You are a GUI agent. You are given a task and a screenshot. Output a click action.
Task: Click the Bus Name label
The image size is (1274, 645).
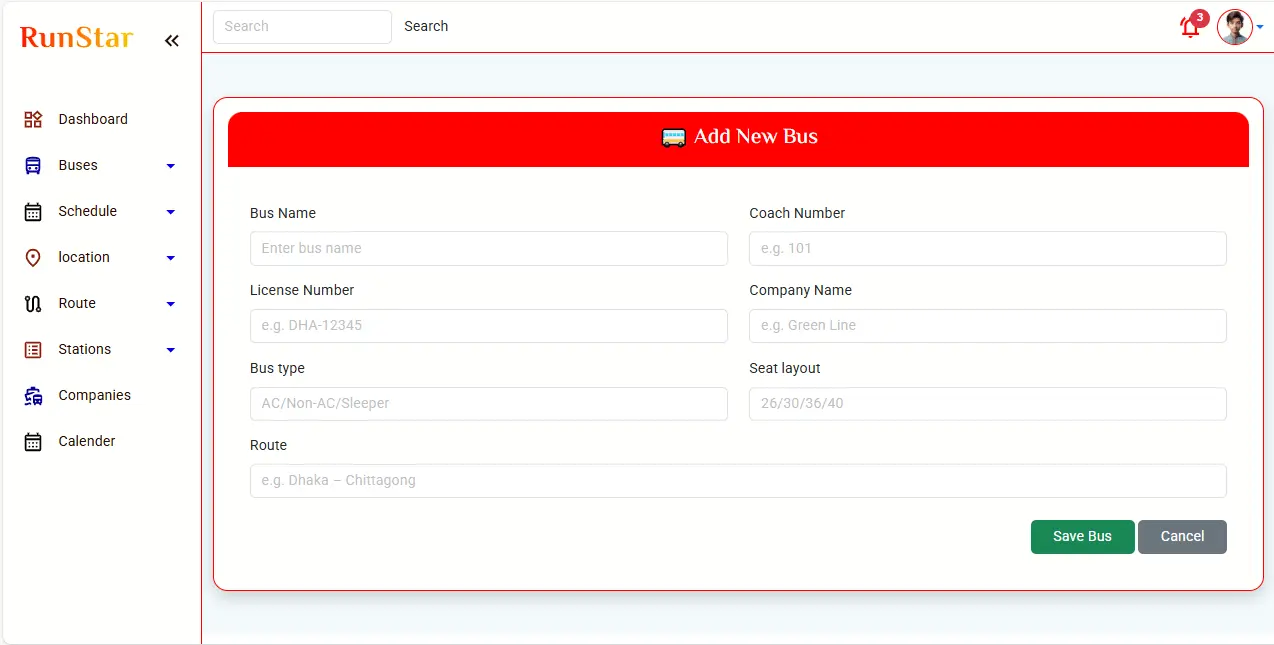[x=283, y=213]
